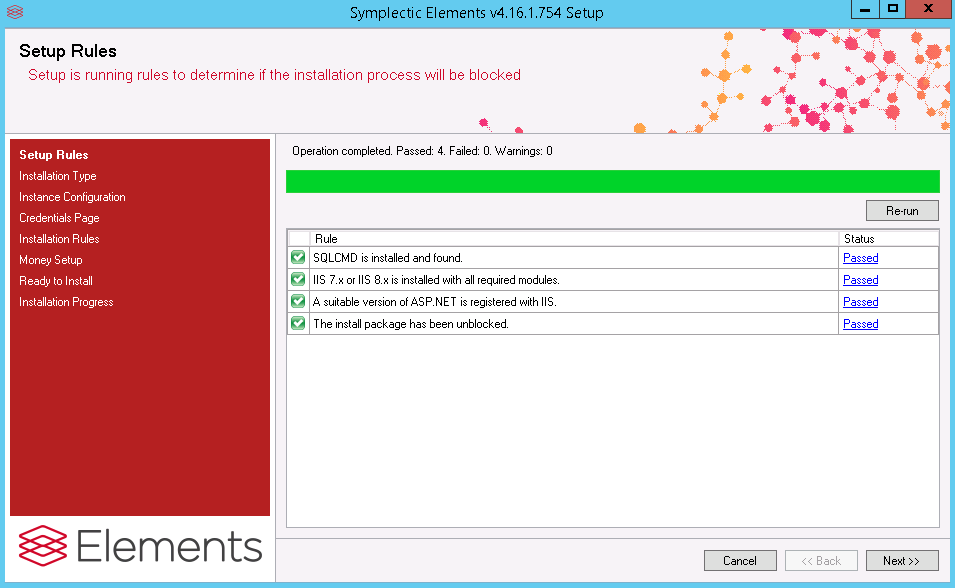The width and height of the screenshot is (955, 588).
Task: Click 'The install package has been unblocked.' text
Action: click(411, 324)
